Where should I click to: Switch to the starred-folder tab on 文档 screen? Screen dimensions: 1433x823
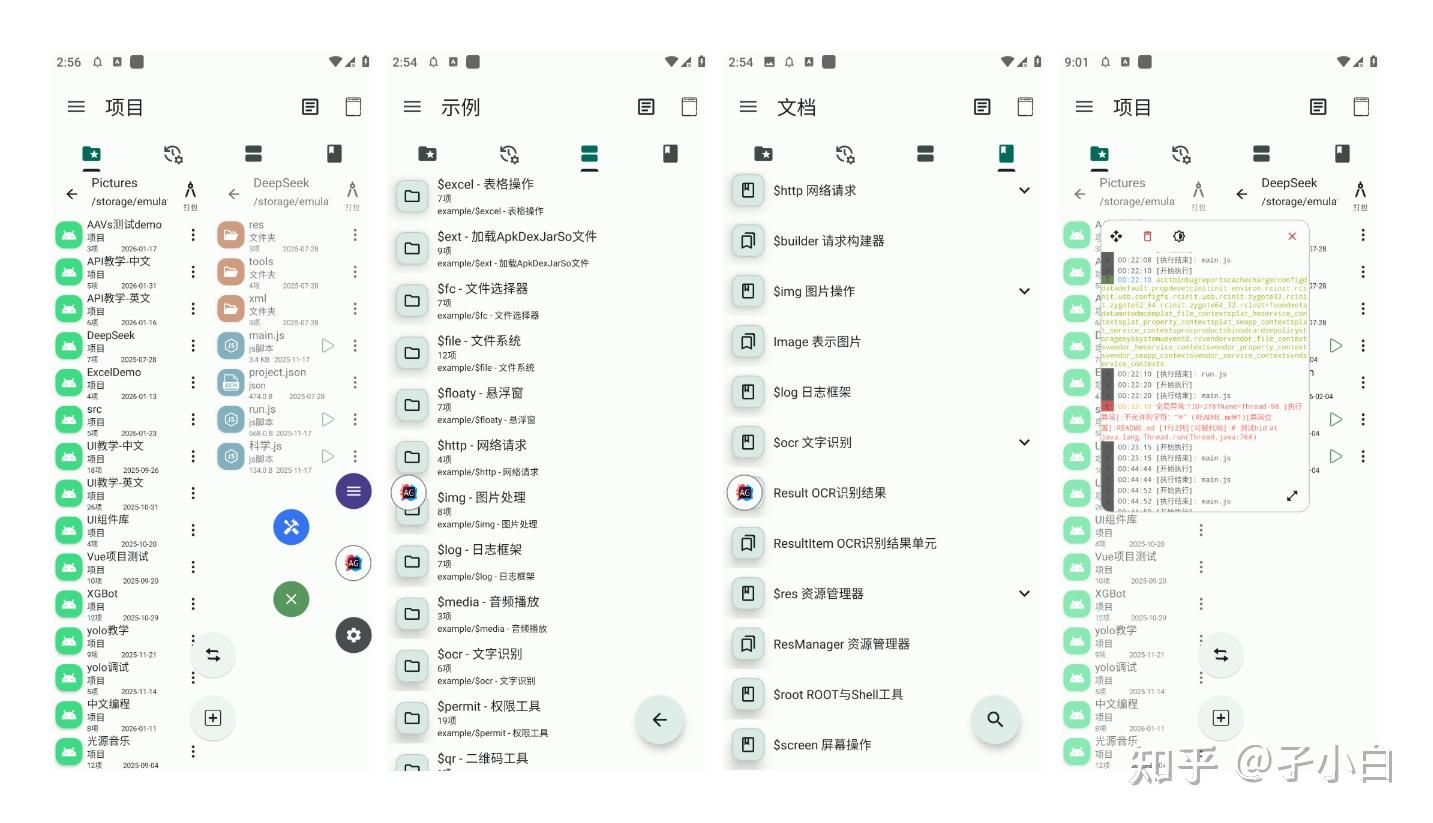763,153
